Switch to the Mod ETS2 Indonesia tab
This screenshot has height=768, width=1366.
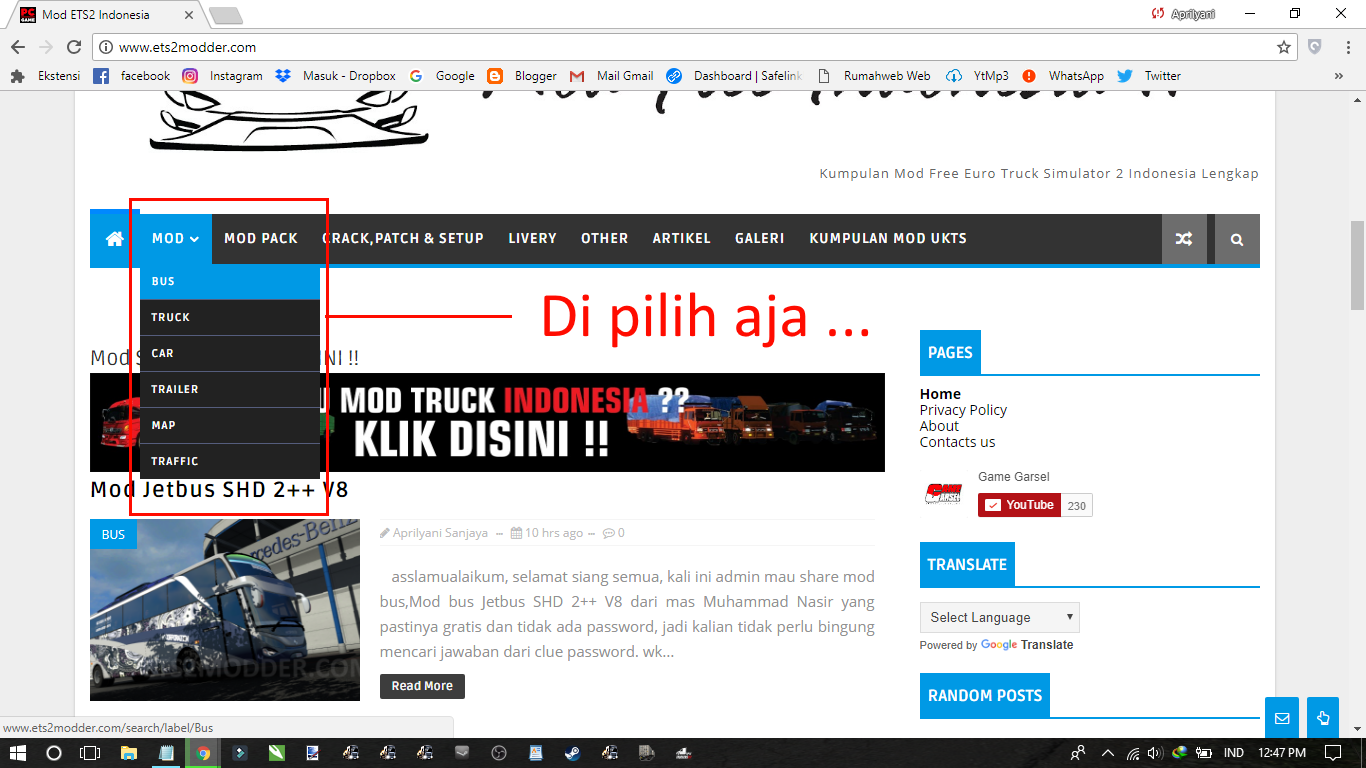pyautogui.click(x=105, y=15)
